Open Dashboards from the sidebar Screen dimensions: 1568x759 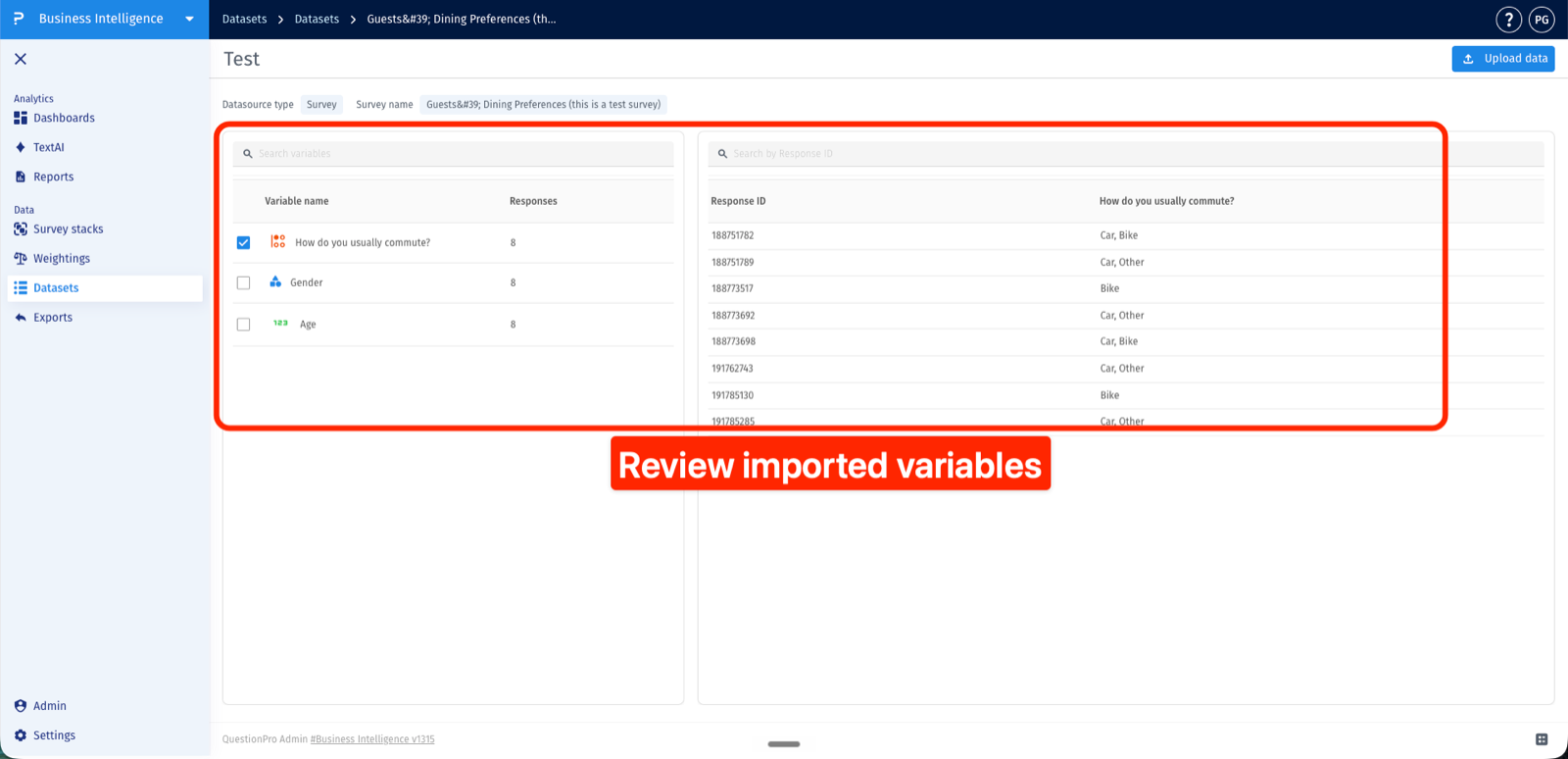(x=64, y=118)
